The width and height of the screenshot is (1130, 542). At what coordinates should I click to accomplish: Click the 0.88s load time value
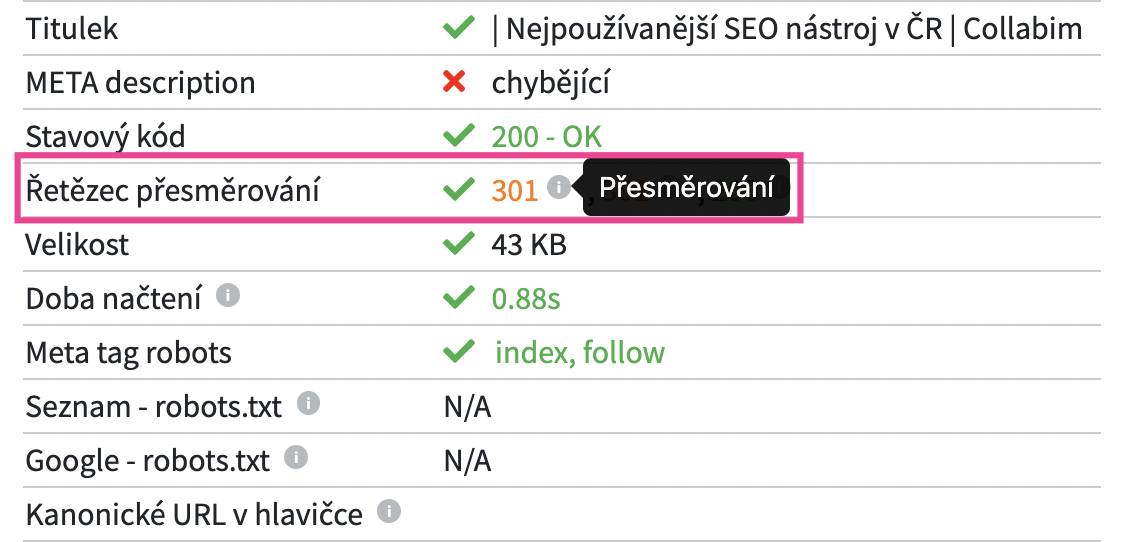click(526, 298)
